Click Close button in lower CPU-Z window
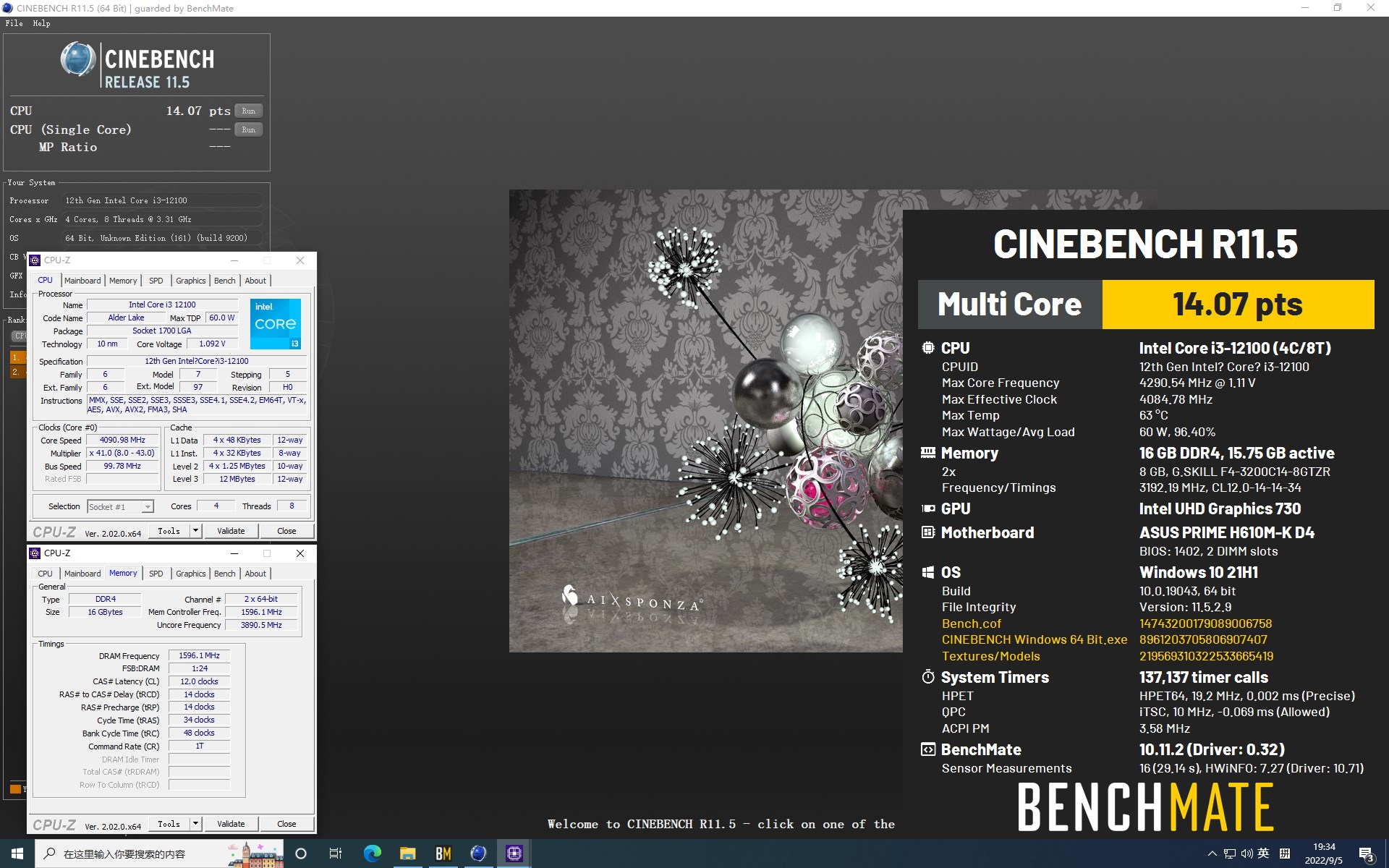The height and width of the screenshot is (868, 1389). tap(286, 824)
